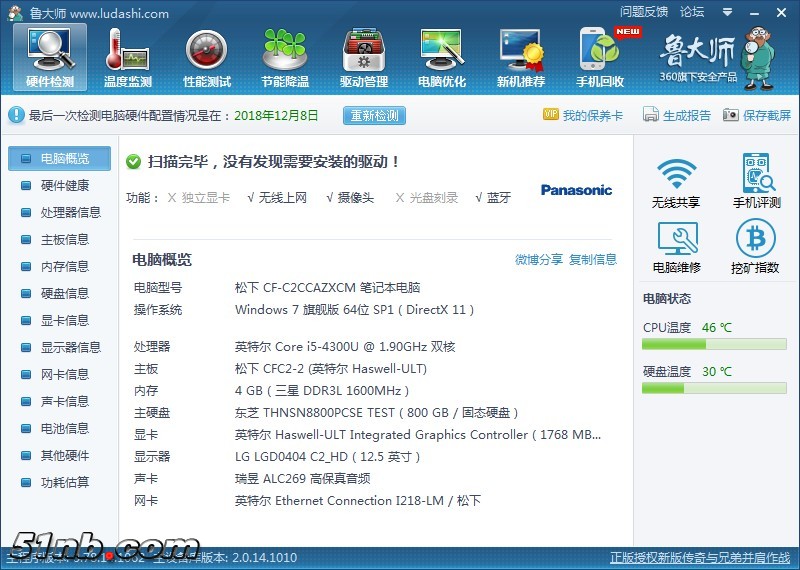This screenshot has height=570, width=800.
Task: Open the 挖矿指数 Bitcoin mining index
Action: (x=756, y=247)
